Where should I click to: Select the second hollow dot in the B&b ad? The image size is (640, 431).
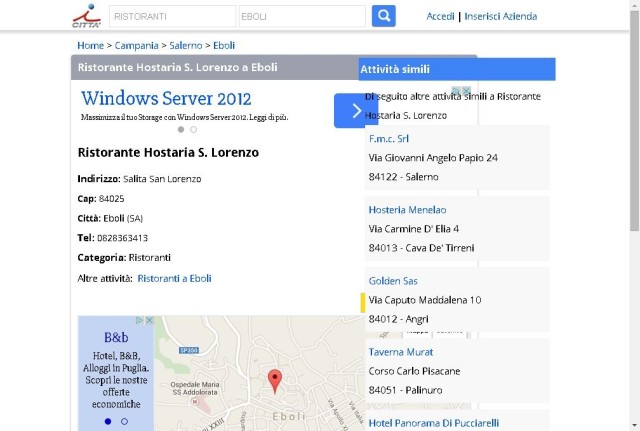pos(124,421)
